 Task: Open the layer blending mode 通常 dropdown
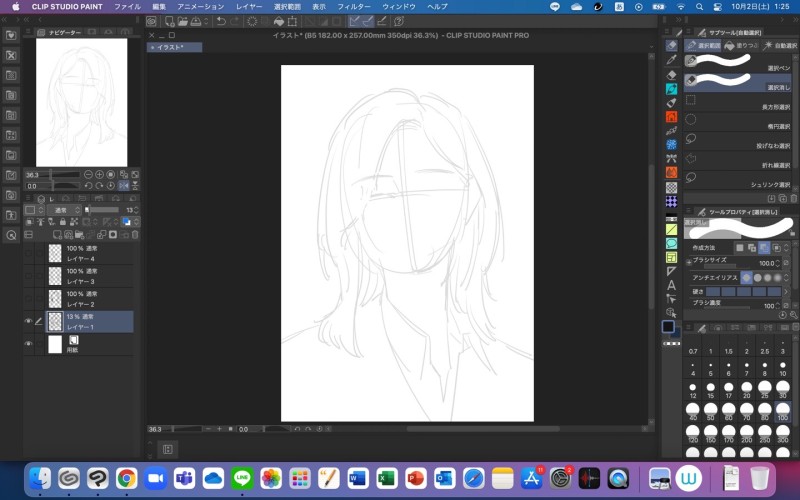tap(66, 210)
